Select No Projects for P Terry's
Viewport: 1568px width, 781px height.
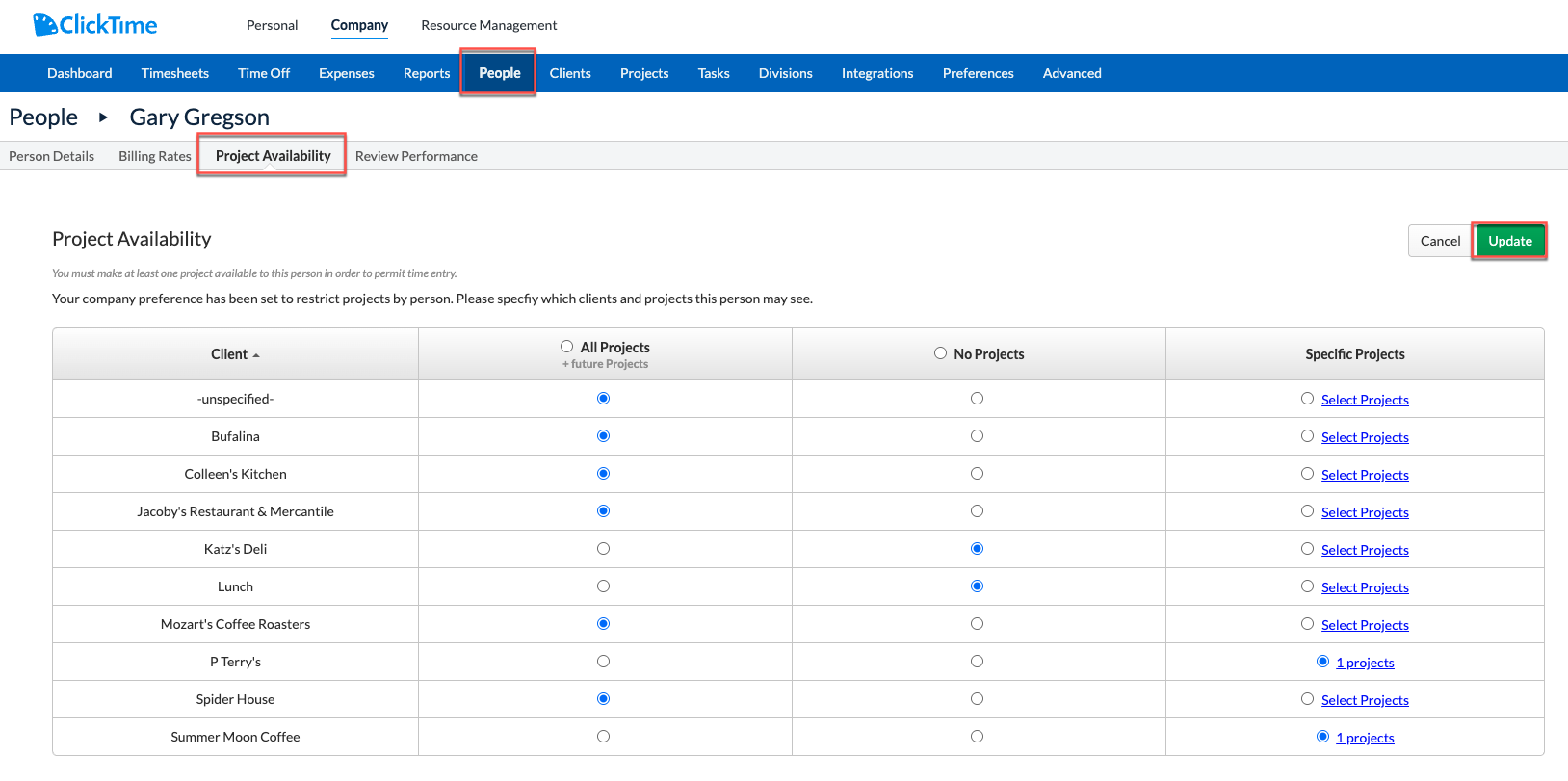tap(977, 662)
